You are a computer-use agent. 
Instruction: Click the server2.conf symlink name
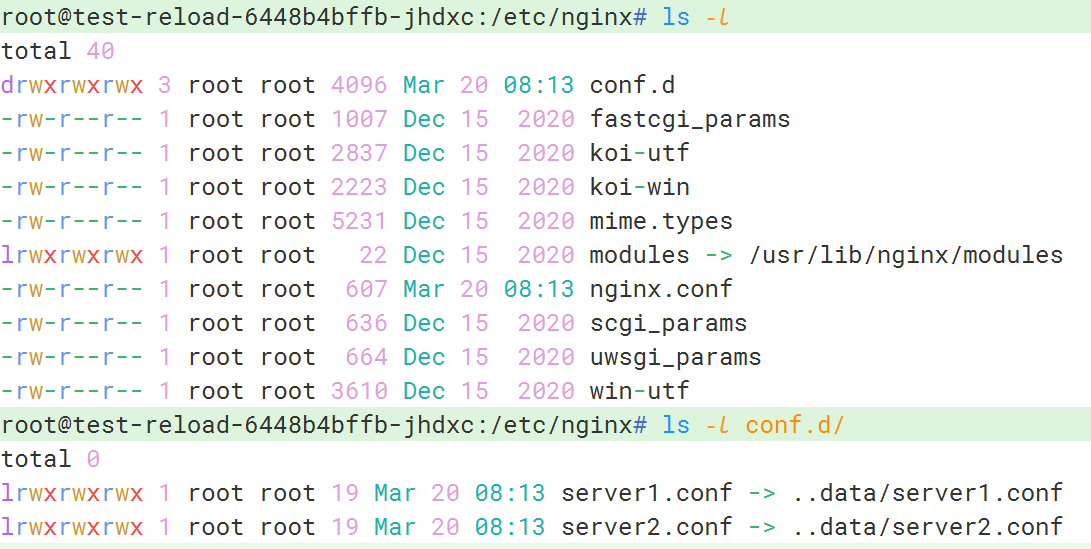pyautogui.click(x=646, y=527)
